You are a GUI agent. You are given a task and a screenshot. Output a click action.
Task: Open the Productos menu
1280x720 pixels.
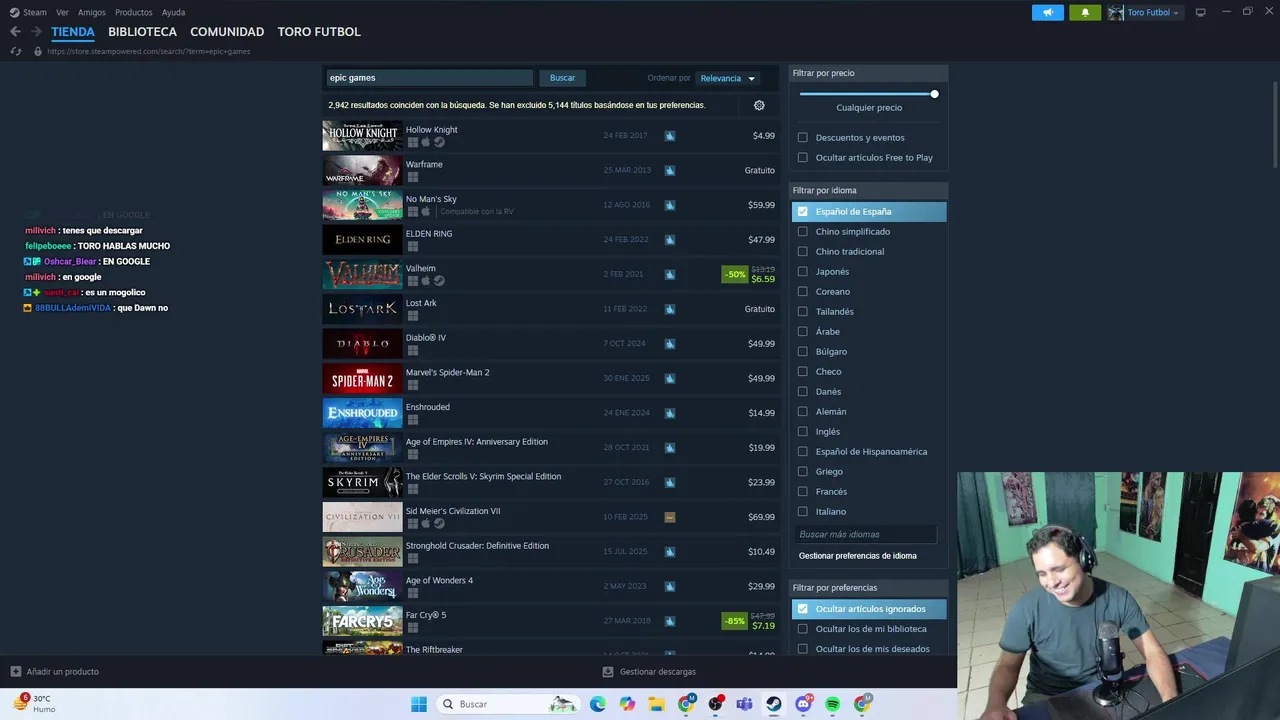[x=134, y=12]
